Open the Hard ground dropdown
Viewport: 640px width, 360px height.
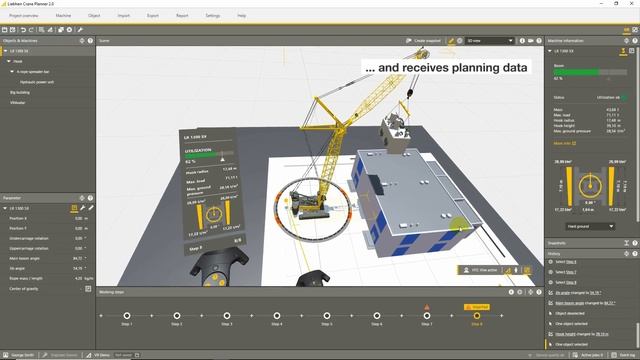click(590, 226)
